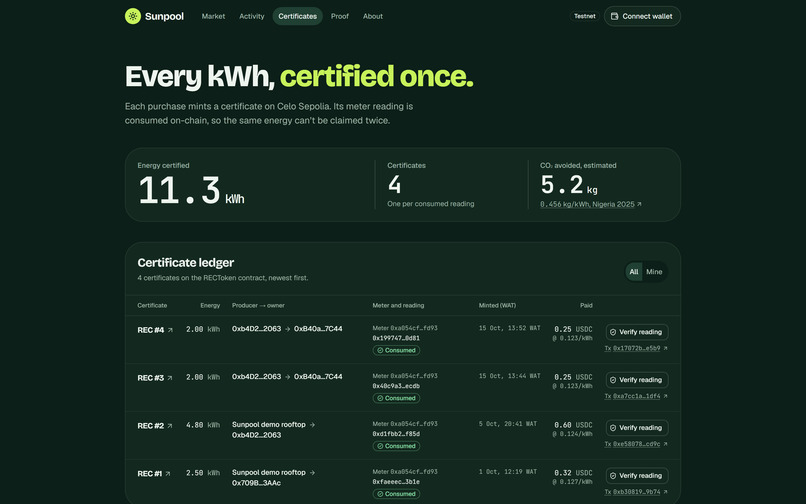Open the Market nav tab

pos(213,16)
